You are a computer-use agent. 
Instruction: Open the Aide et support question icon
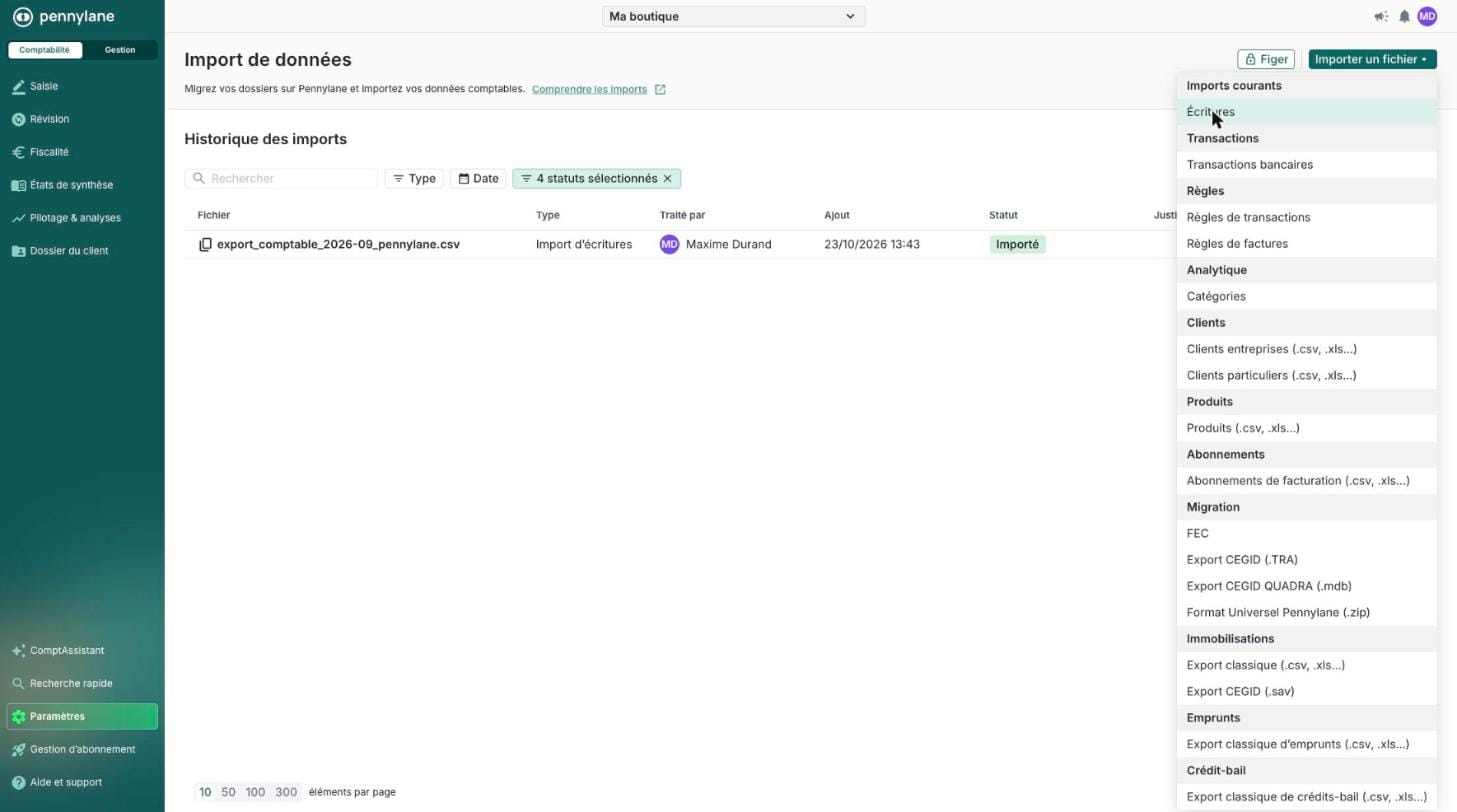pyautogui.click(x=18, y=783)
